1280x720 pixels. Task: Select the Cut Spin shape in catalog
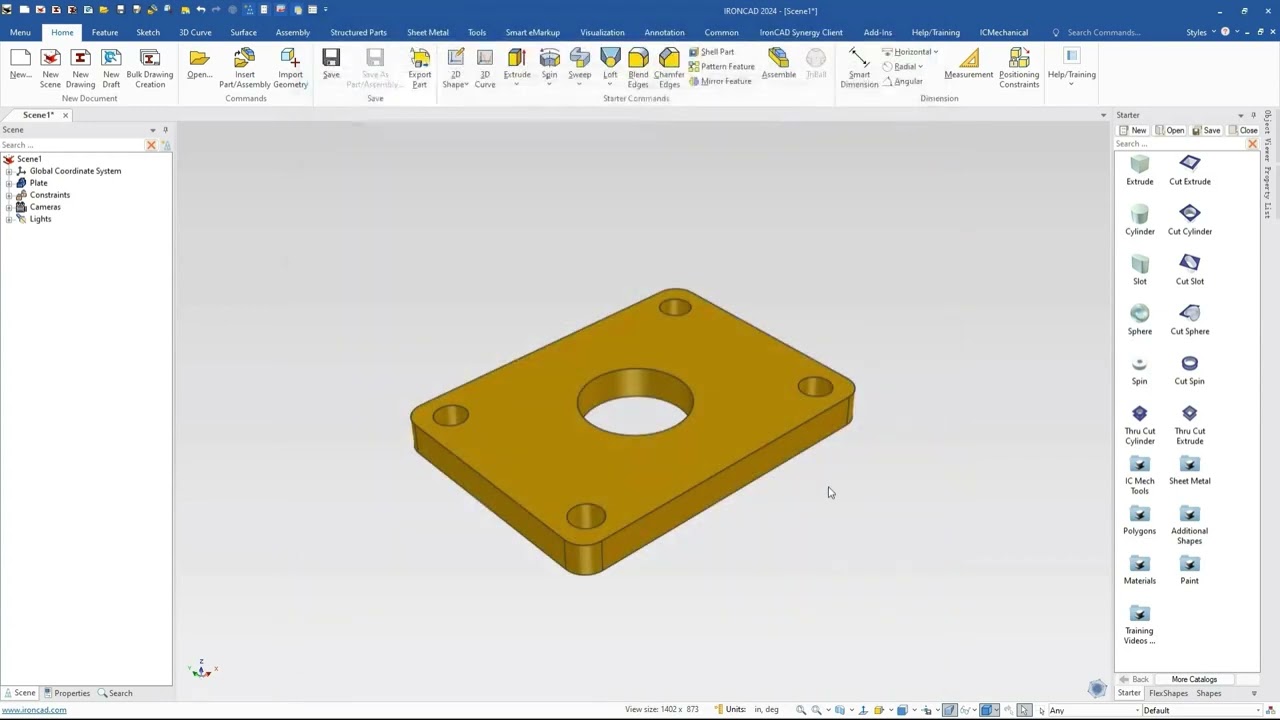coord(1189,370)
